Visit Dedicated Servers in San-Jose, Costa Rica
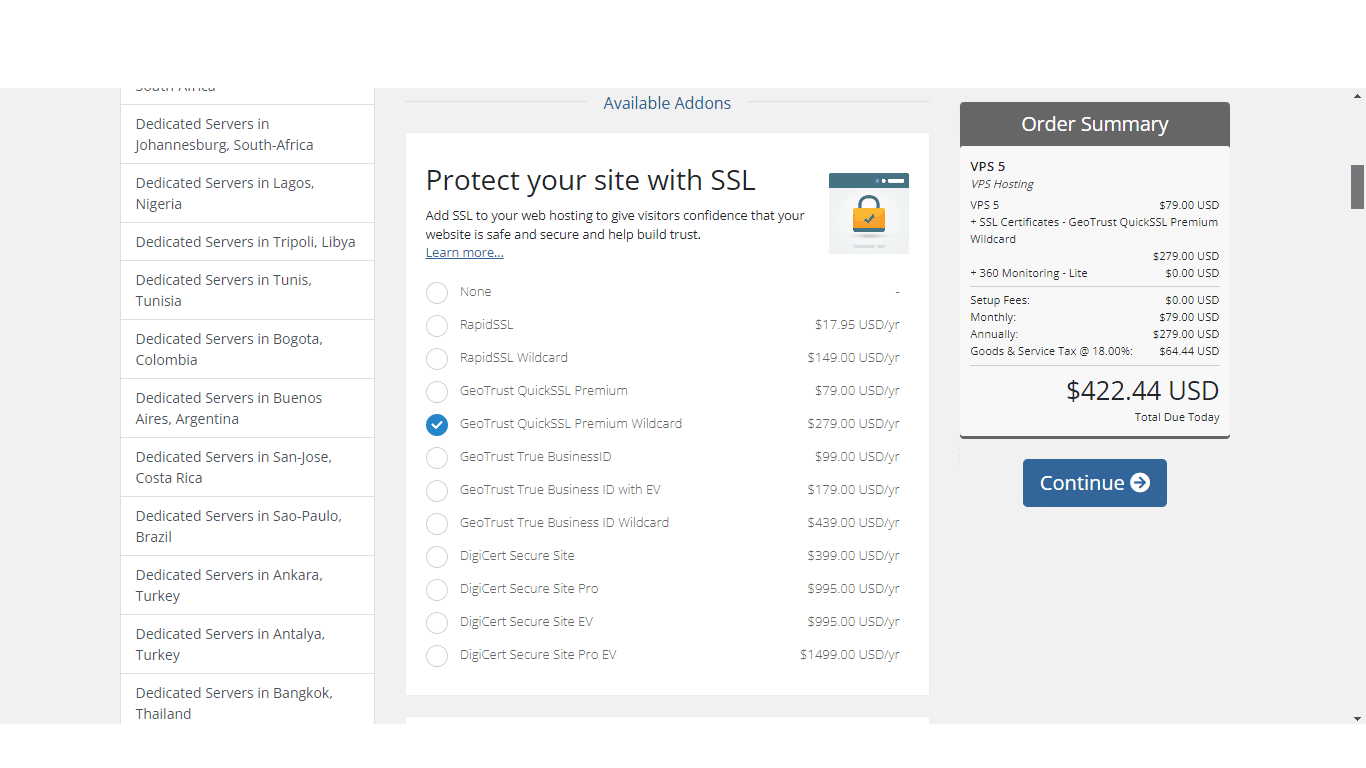Image resolution: width=1366 pixels, height=768 pixels. (247, 467)
